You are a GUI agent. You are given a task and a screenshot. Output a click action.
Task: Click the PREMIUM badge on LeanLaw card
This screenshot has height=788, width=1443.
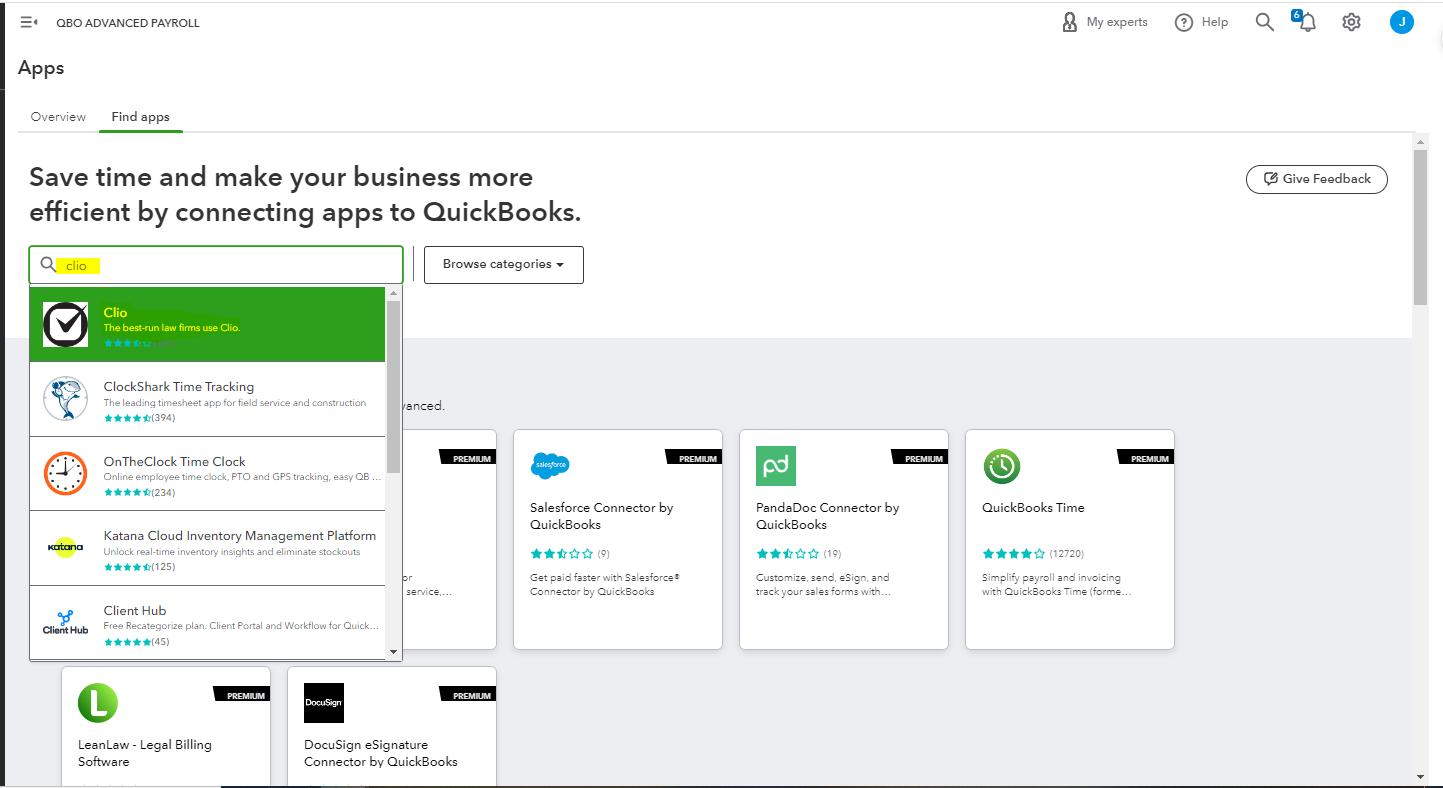coord(243,695)
